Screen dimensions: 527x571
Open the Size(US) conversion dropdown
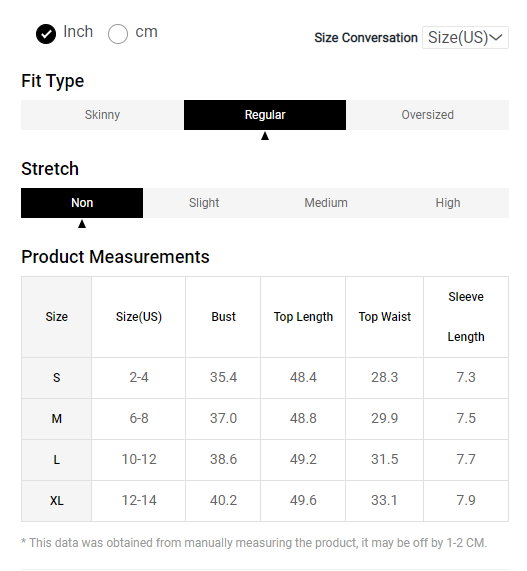(x=465, y=37)
